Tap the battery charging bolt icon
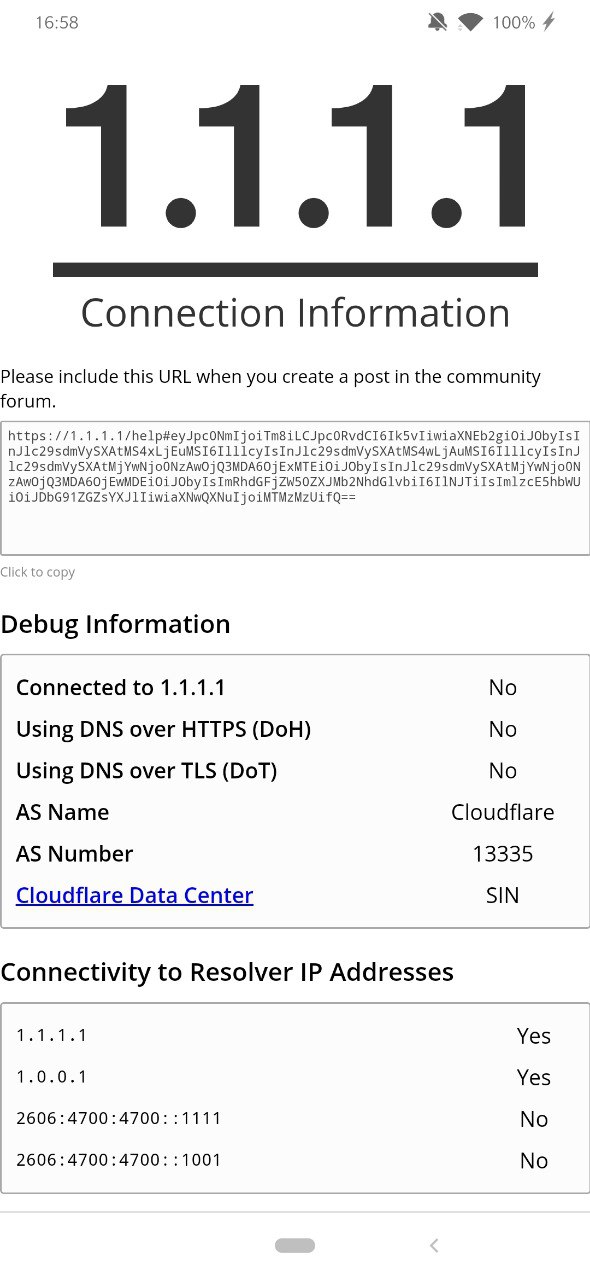This screenshot has height=1280, width=590. tap(548, 22)
